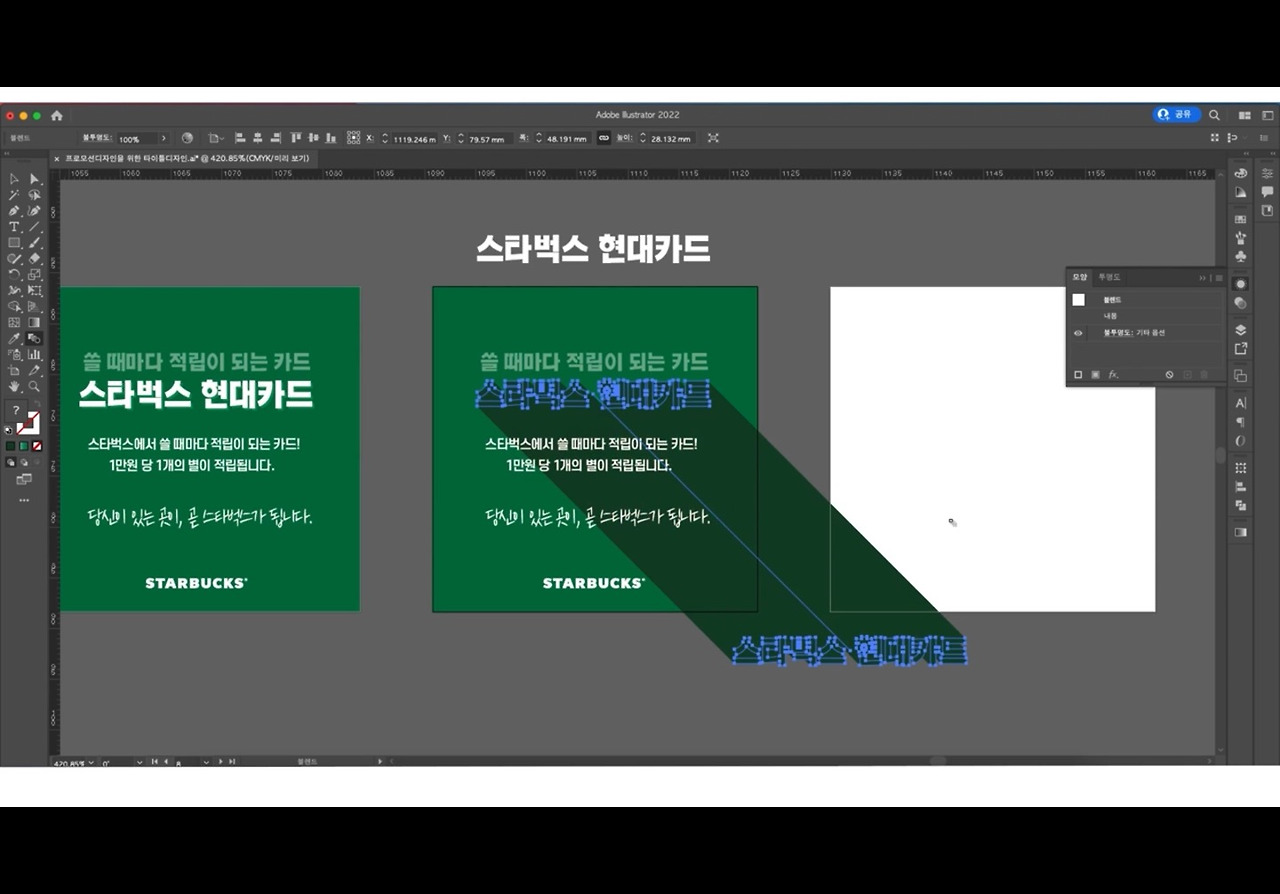
Task: Switch to Draw Behind mode
Action: [25, 463]
